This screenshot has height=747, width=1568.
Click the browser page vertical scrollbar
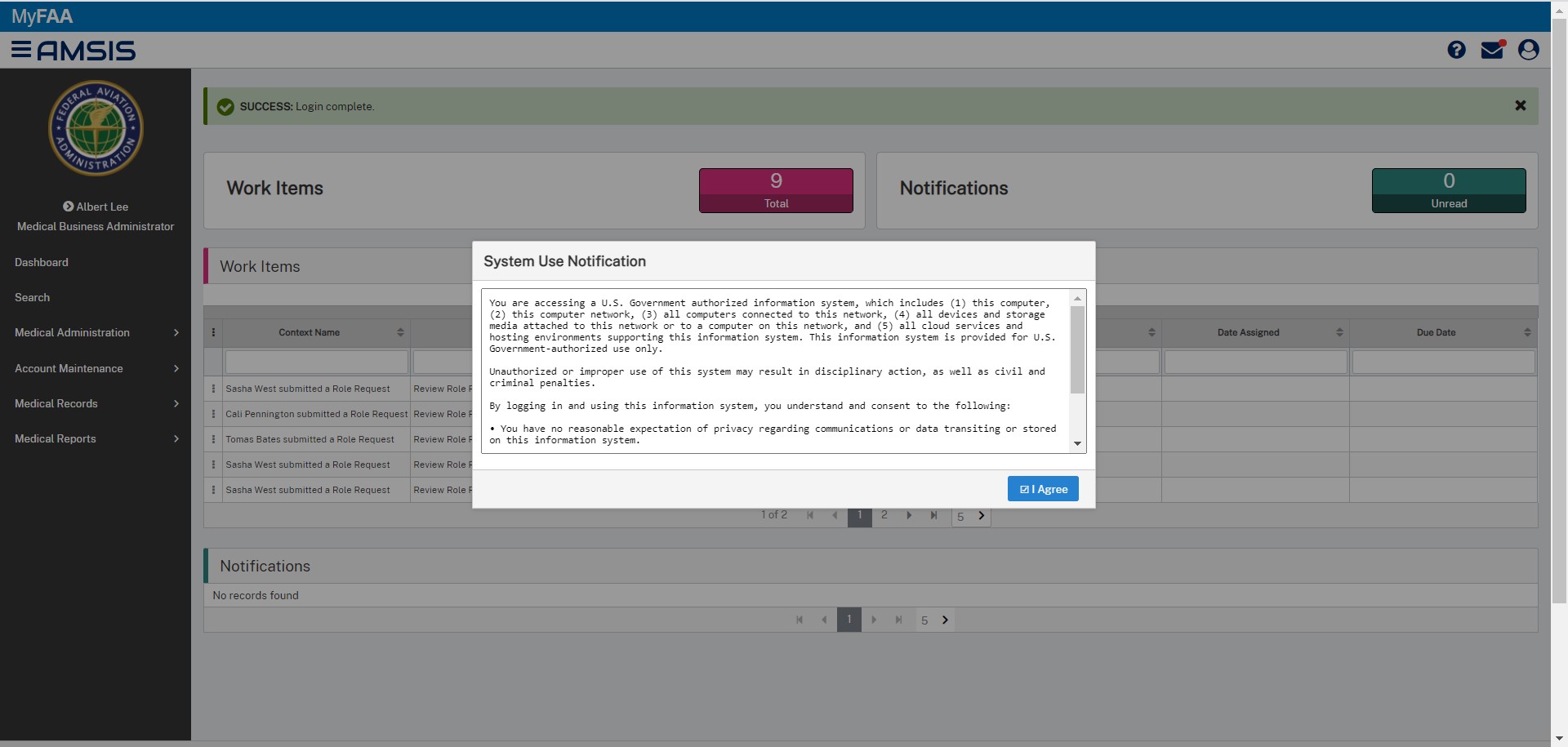point(1559,310)
